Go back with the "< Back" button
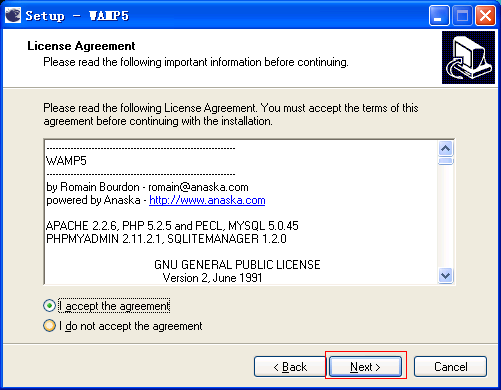 click(x=290, y=367)
